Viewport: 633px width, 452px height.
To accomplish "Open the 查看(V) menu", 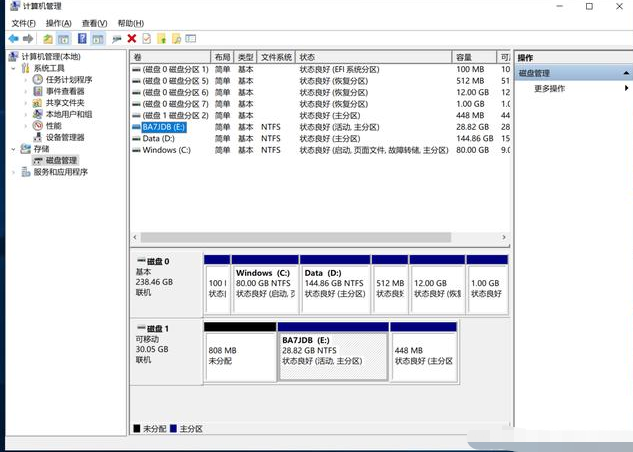I will pyautogui.click(x=95, y=23).
